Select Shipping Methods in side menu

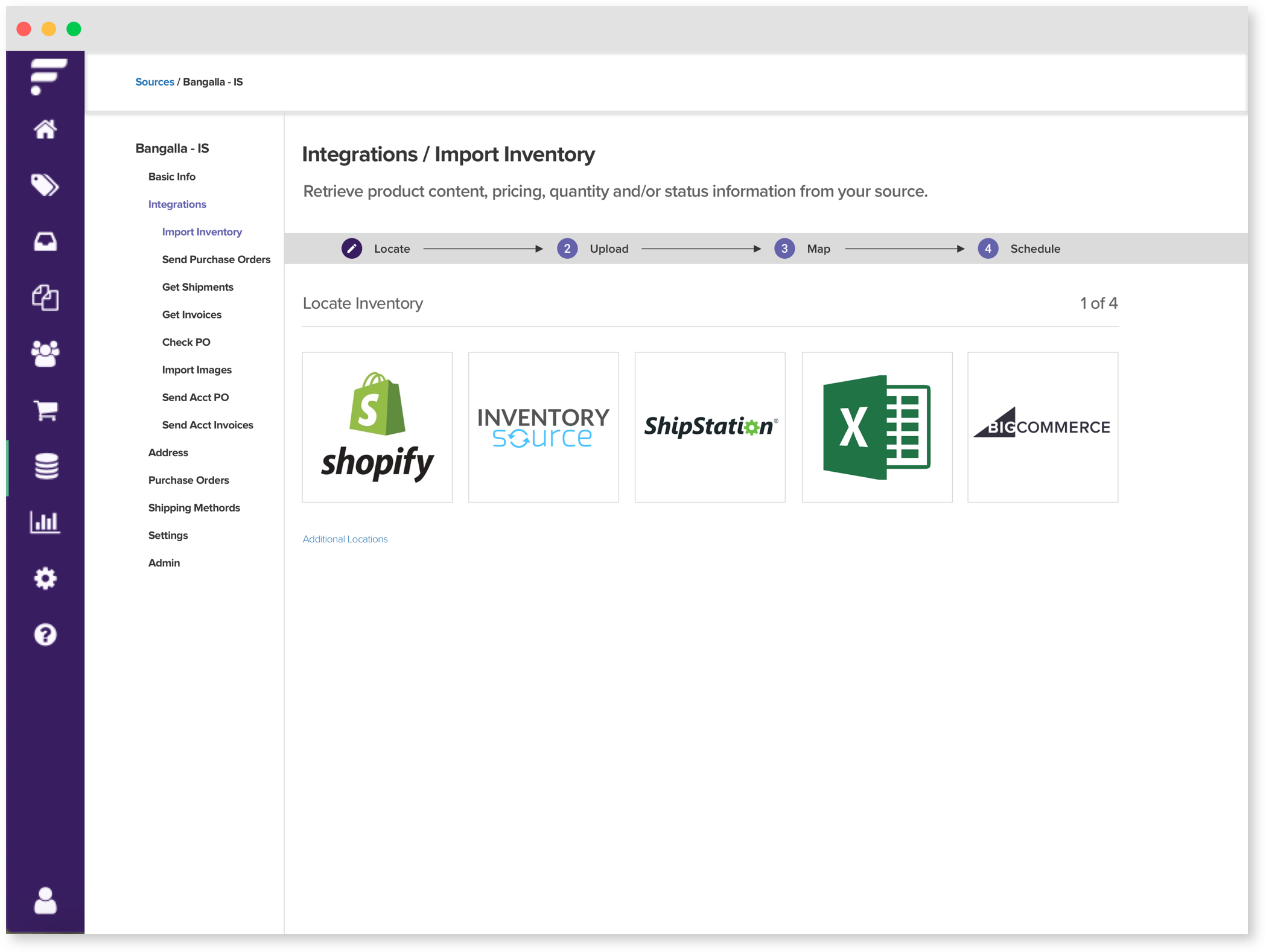[x=194, y=508]
